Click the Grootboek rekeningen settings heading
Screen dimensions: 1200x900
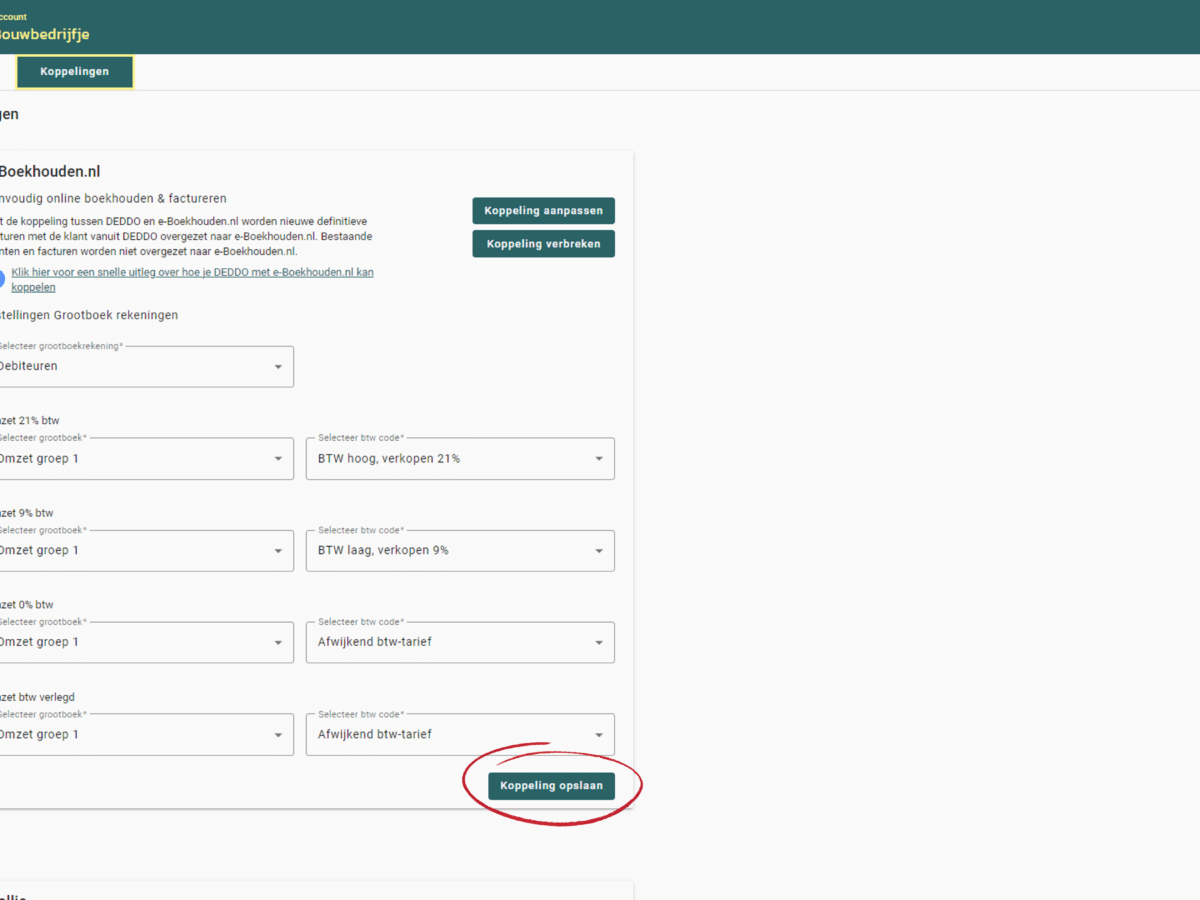pyautogui.click(x=90, y=315)
